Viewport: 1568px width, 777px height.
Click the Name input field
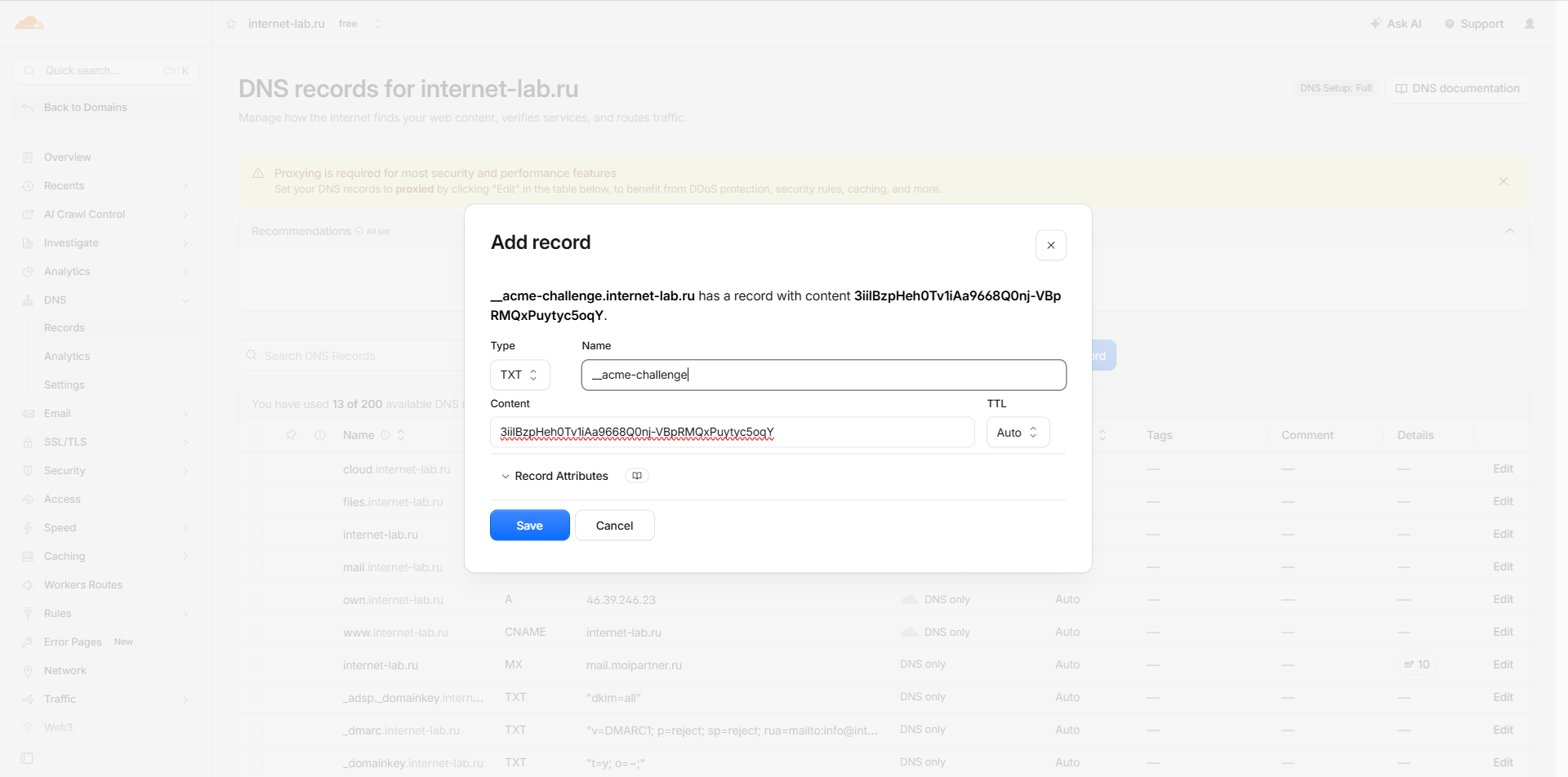coord(824,375)
